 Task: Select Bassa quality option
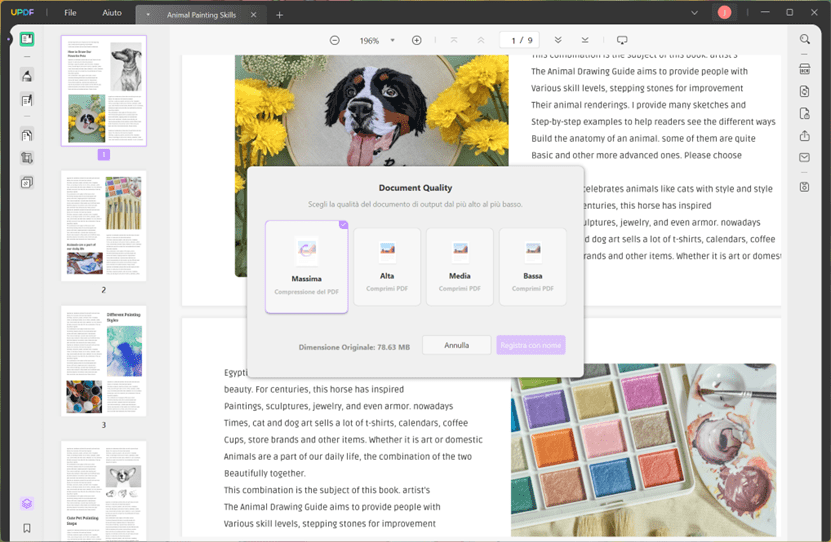[x=533, y=266]
